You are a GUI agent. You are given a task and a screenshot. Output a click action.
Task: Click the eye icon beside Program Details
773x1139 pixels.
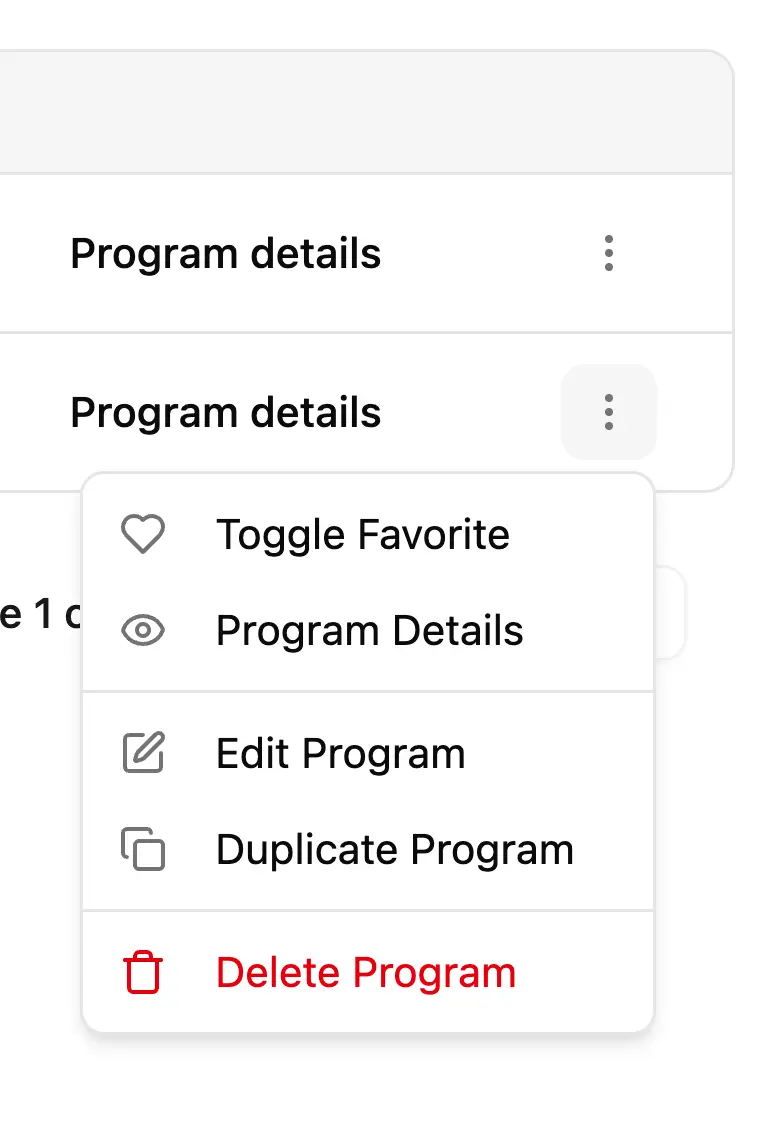pyautogui.click(x=143, y=631)
